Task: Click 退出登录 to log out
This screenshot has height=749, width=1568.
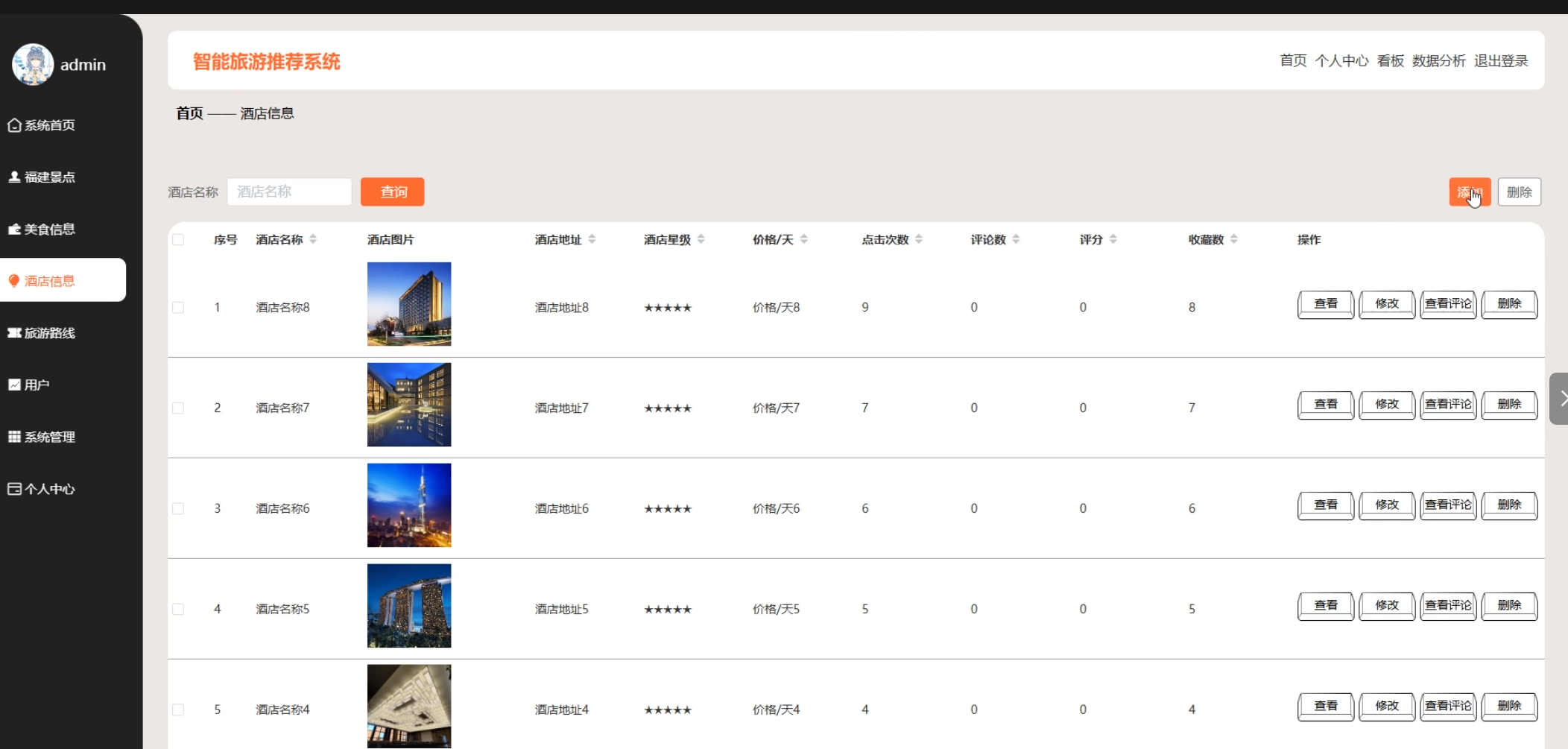Action: click(1501, 60)
